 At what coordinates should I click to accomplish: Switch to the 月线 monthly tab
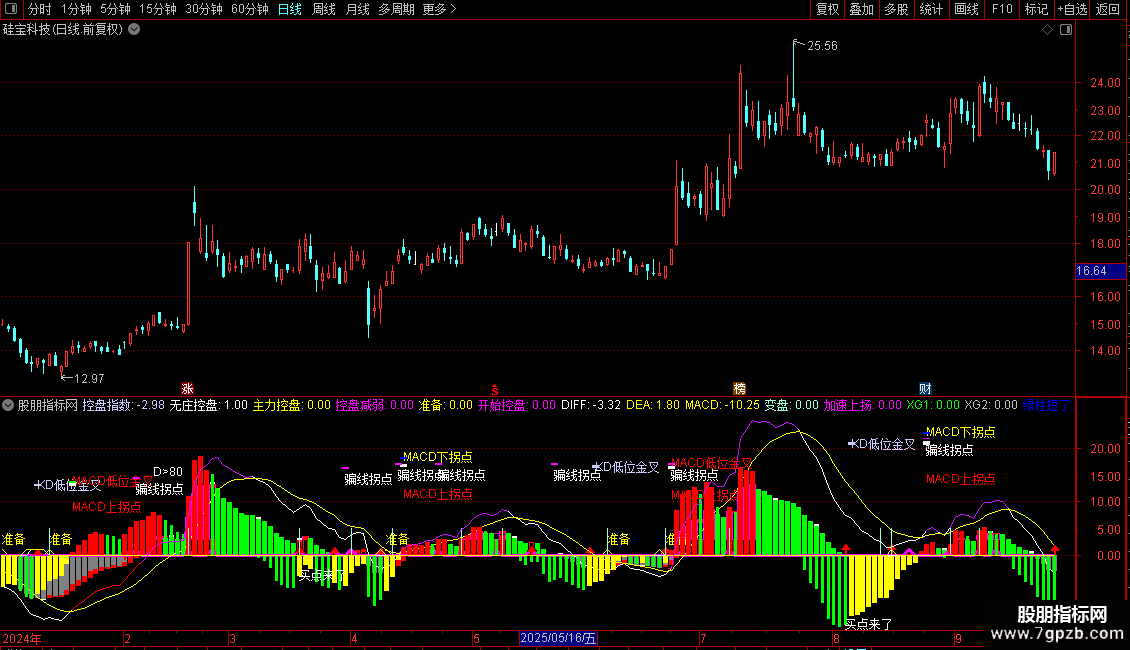click(x=357, y=9)
